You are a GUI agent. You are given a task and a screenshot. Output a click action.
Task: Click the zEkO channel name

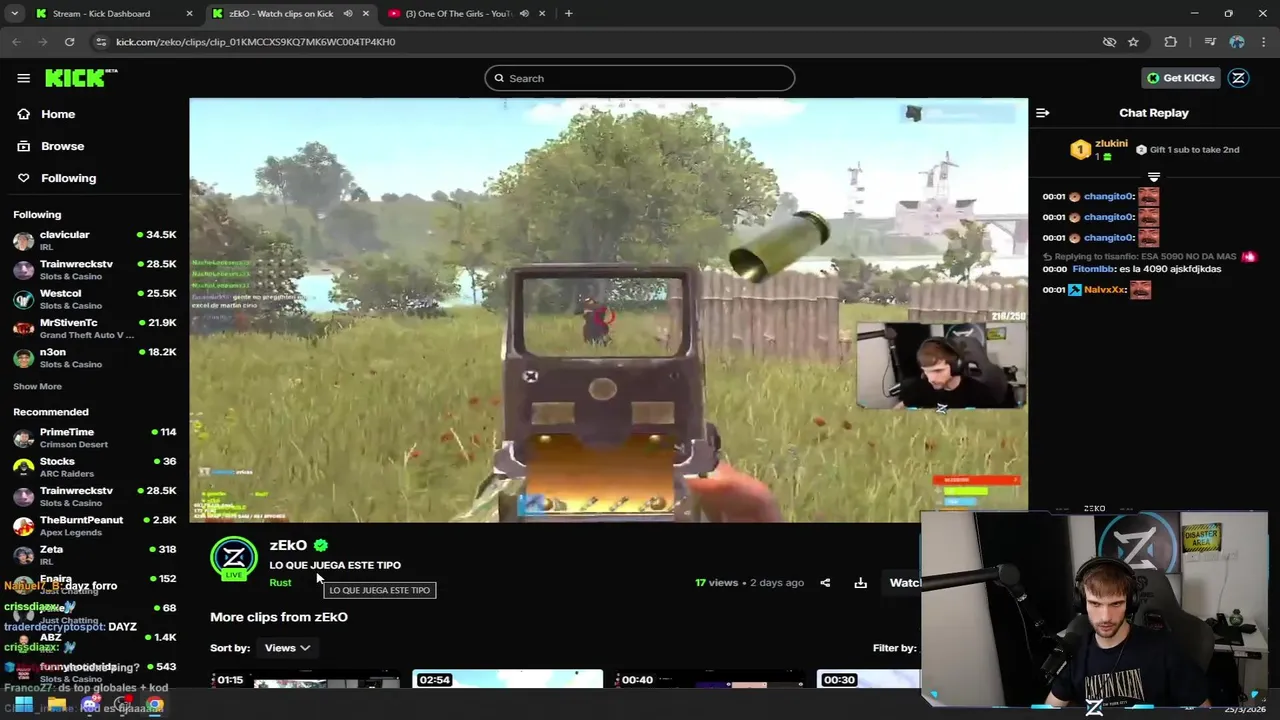(288, 545)
